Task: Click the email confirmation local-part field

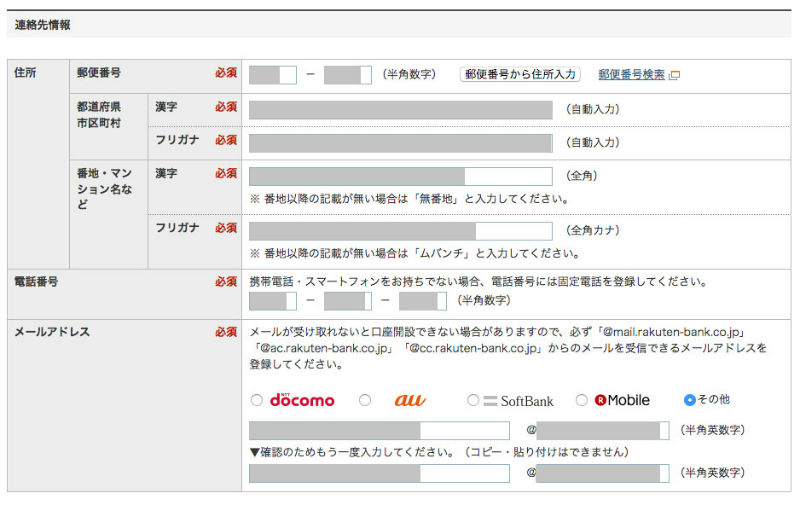Action: click(379, 473)
